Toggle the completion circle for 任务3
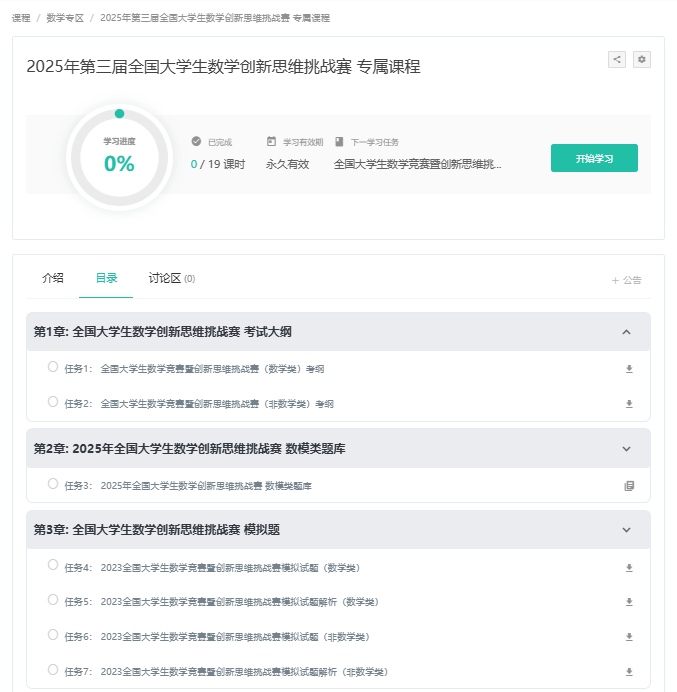Screen dimensions: 677x692 coord(53,484)
